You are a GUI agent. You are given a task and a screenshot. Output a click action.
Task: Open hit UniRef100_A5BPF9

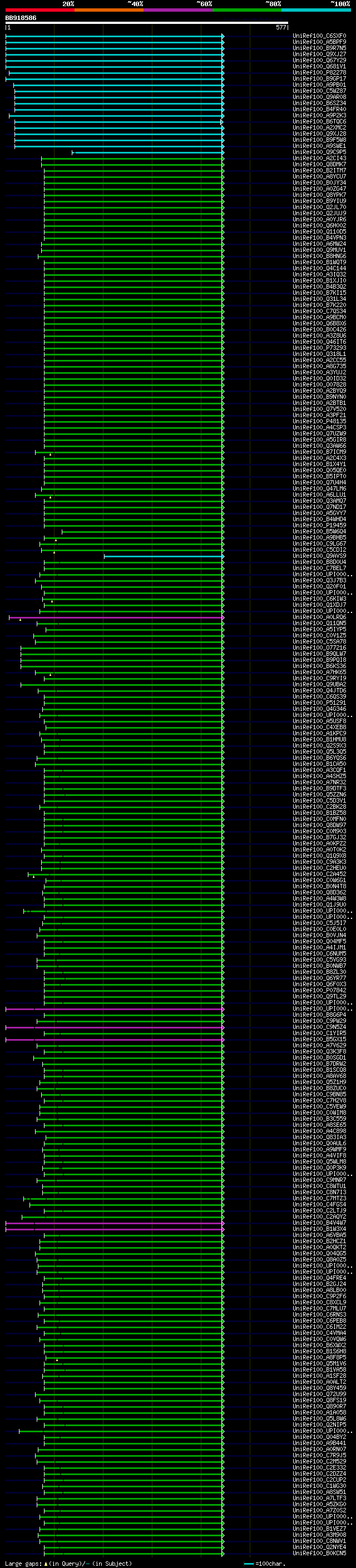[x=319, y=42]
